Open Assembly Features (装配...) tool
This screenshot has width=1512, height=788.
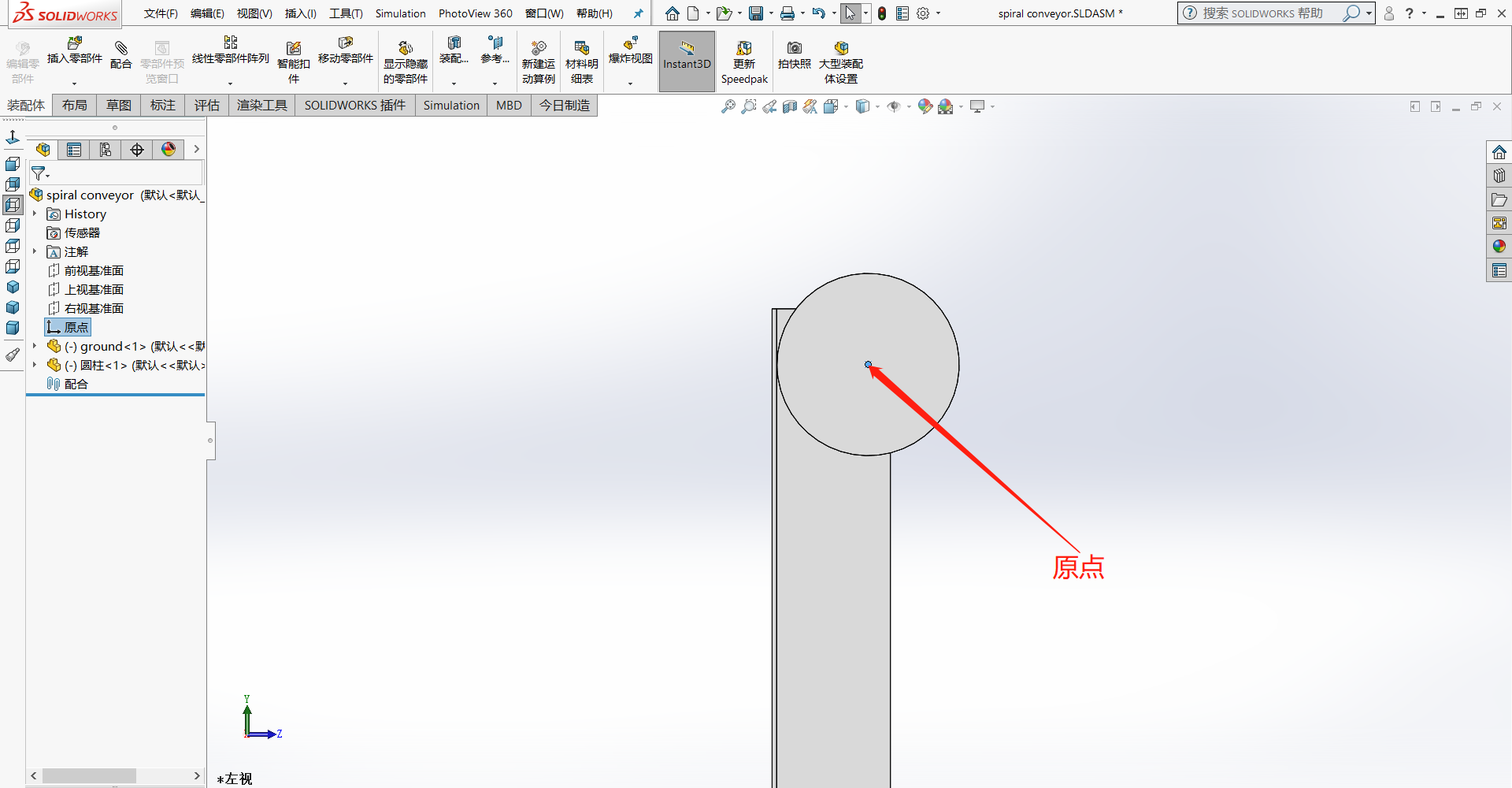tap(454, 50)
